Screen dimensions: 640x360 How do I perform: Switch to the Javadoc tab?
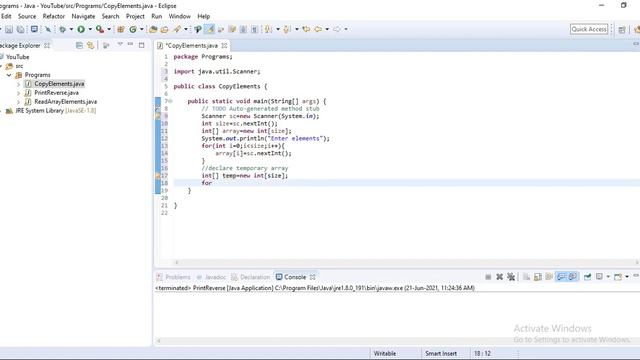point(211,277)
